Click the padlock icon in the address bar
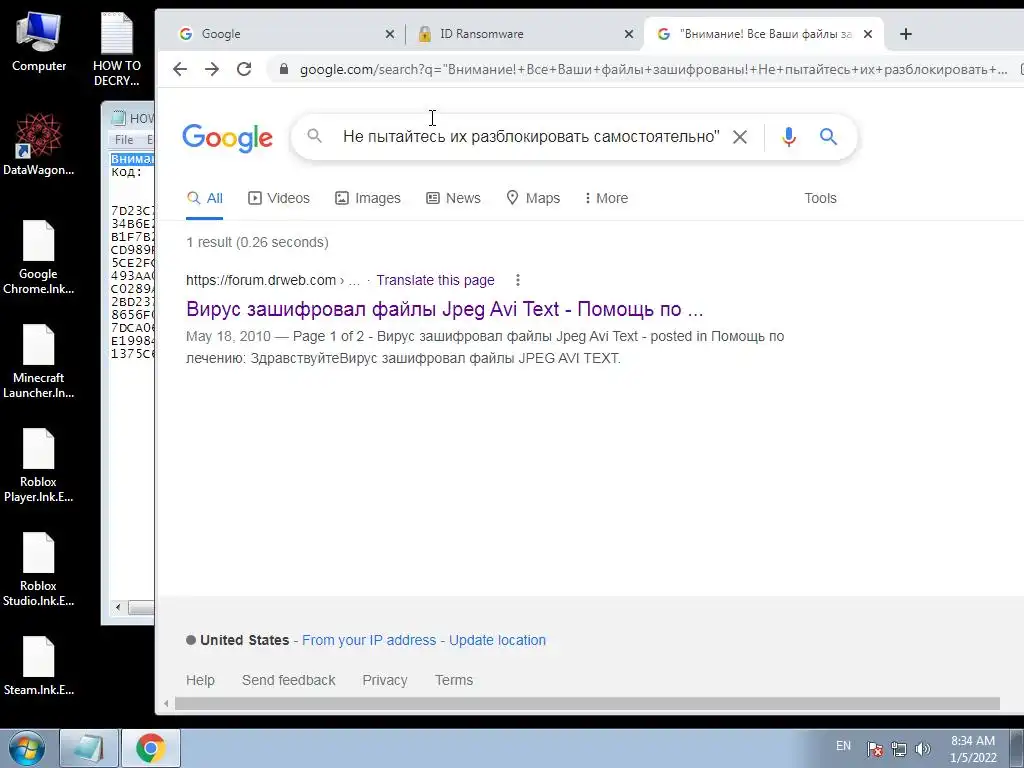 pyautogui.click(x=283, y=69)
